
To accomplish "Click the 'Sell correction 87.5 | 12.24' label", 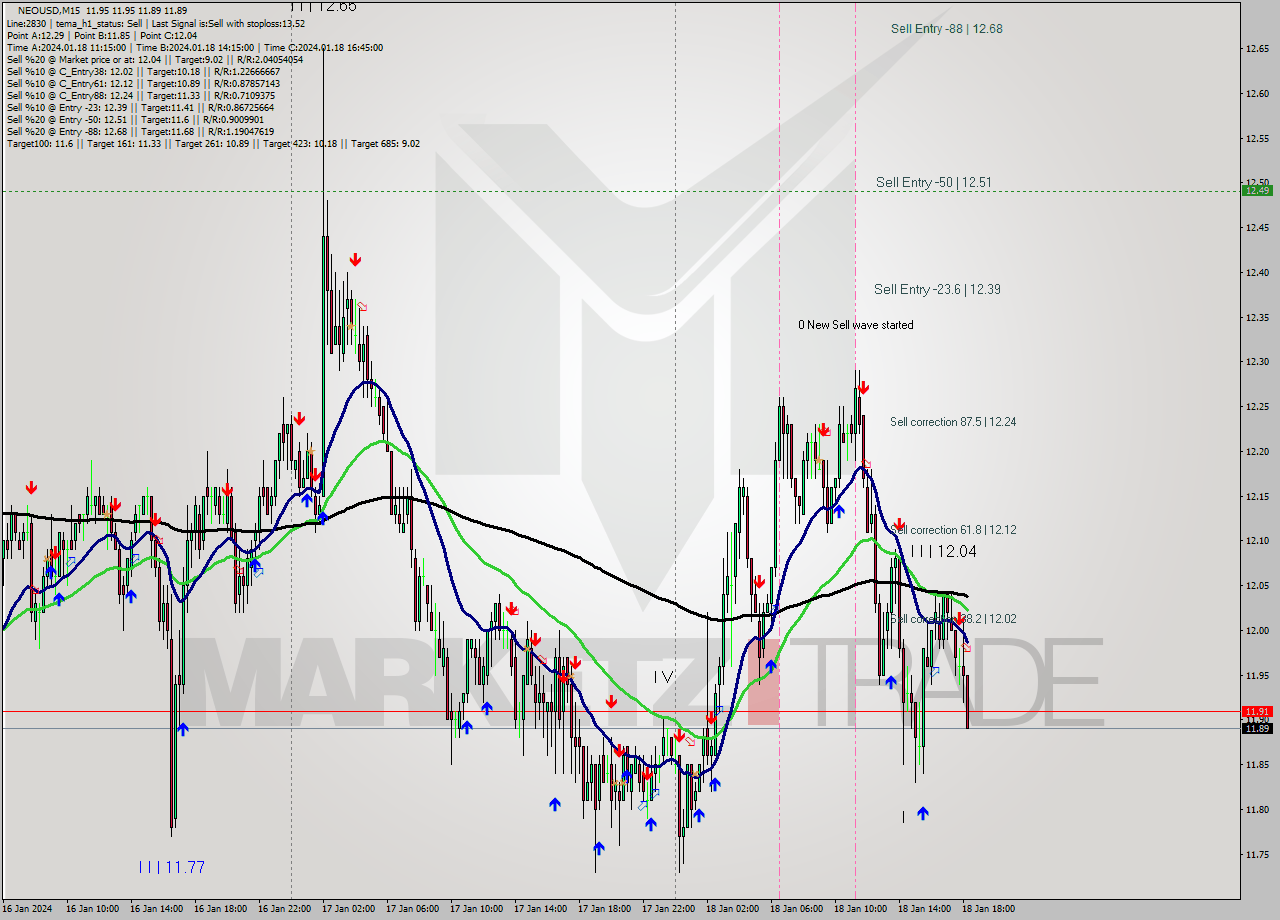I will (953, 422).
